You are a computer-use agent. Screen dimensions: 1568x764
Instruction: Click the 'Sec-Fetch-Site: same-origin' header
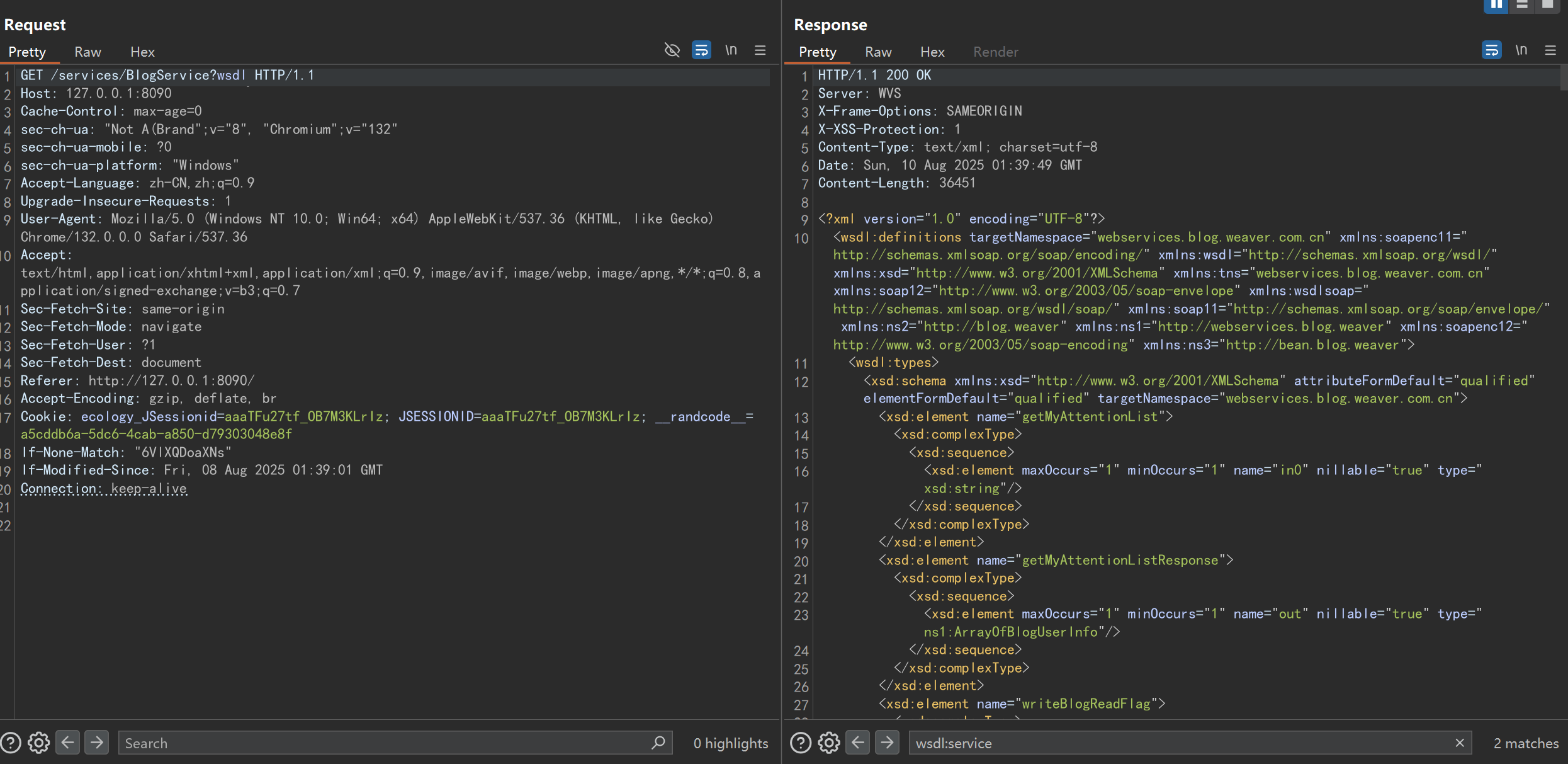[122, 309]
